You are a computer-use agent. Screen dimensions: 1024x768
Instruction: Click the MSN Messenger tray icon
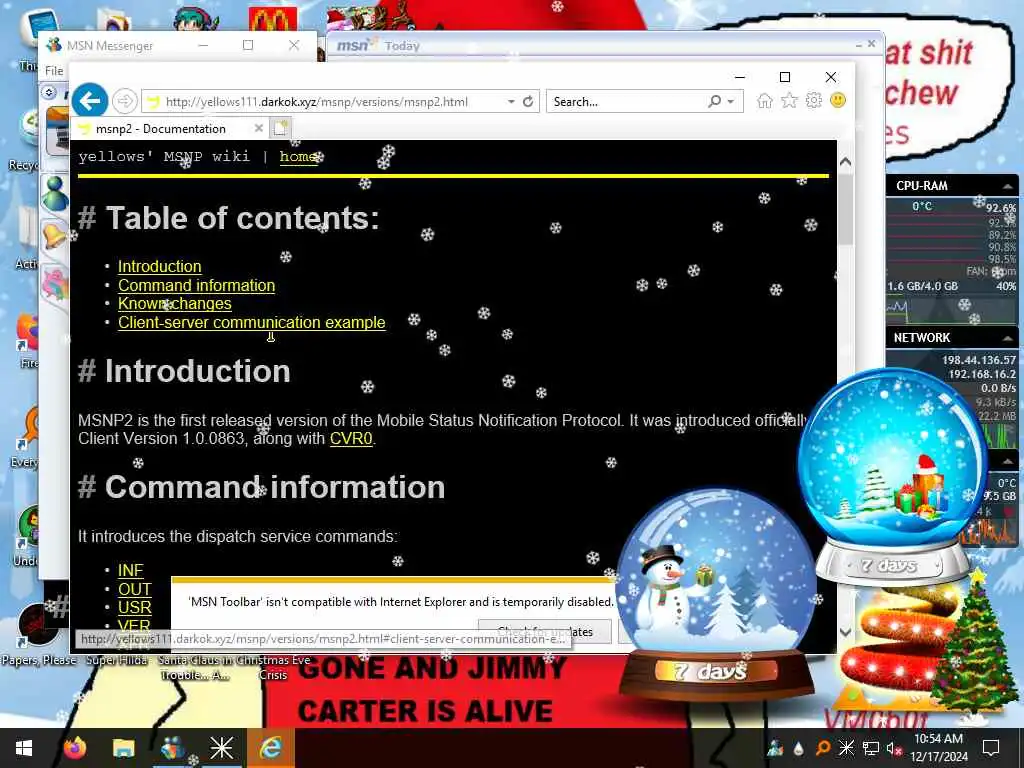(x=776, y=748)
